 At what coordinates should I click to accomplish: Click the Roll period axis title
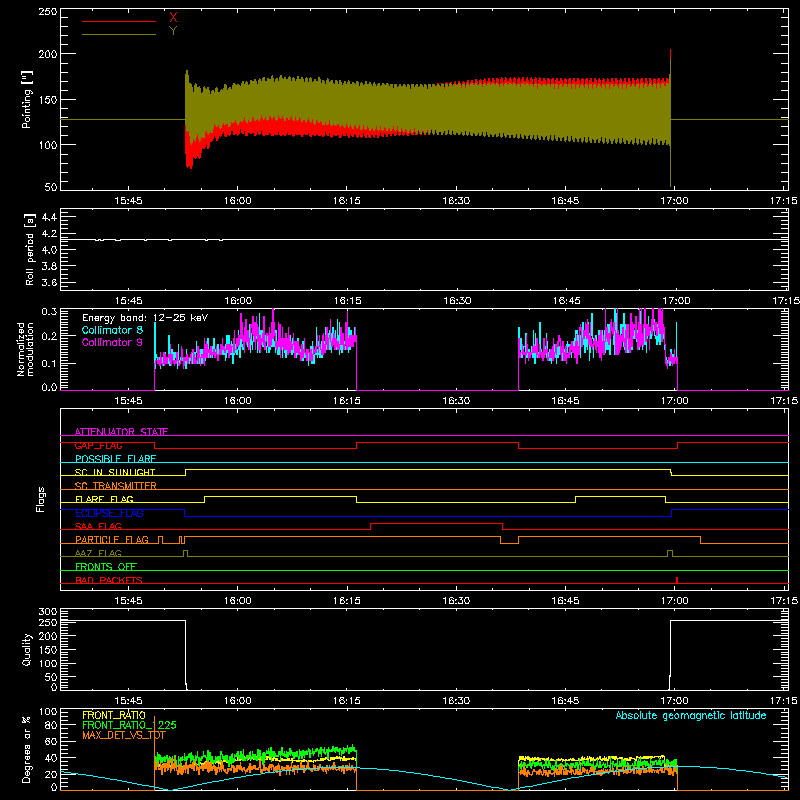tap(29, 249)
